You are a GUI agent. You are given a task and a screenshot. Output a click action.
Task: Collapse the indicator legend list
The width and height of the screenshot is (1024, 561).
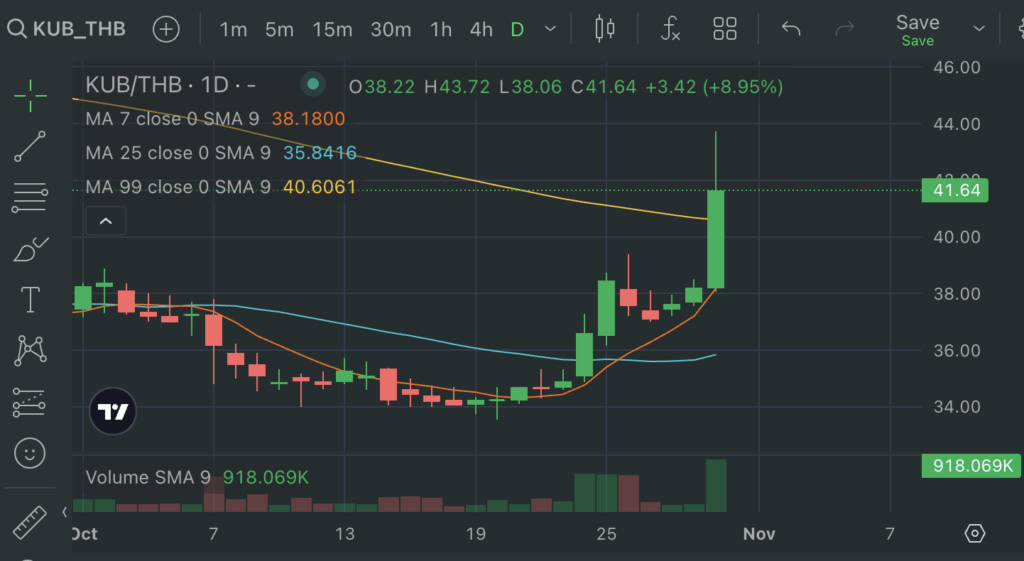click(x=106, y=221)
